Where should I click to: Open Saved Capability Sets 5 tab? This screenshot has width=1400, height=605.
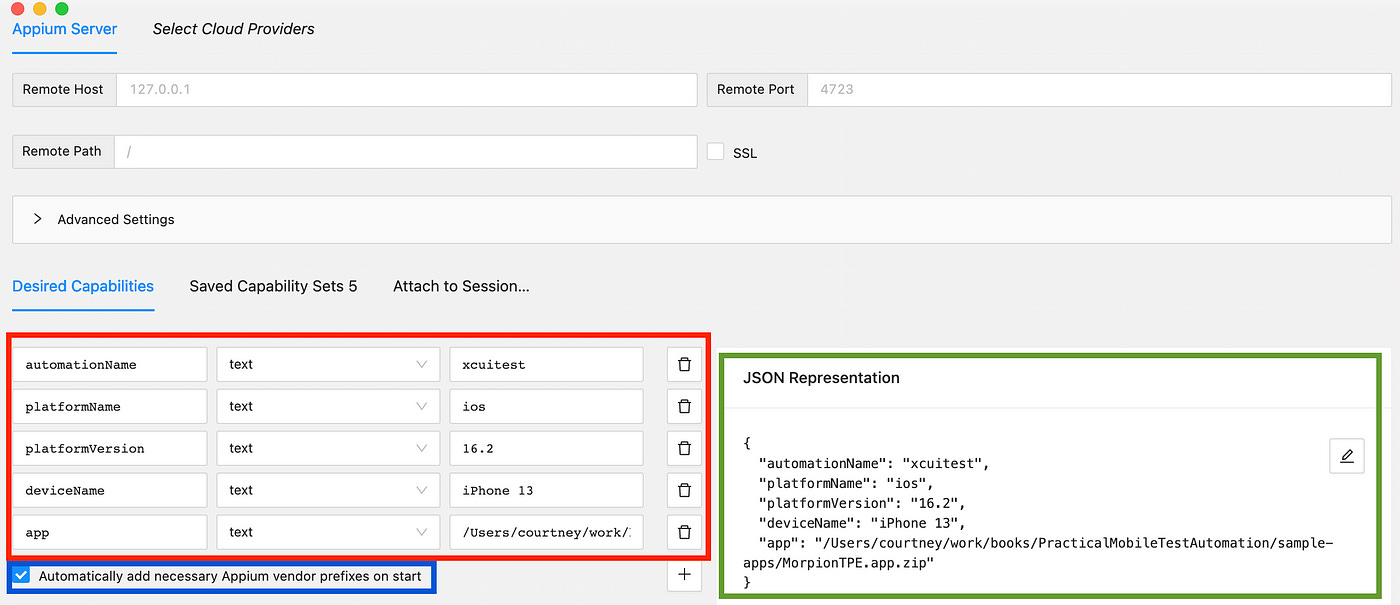[273, 286]
